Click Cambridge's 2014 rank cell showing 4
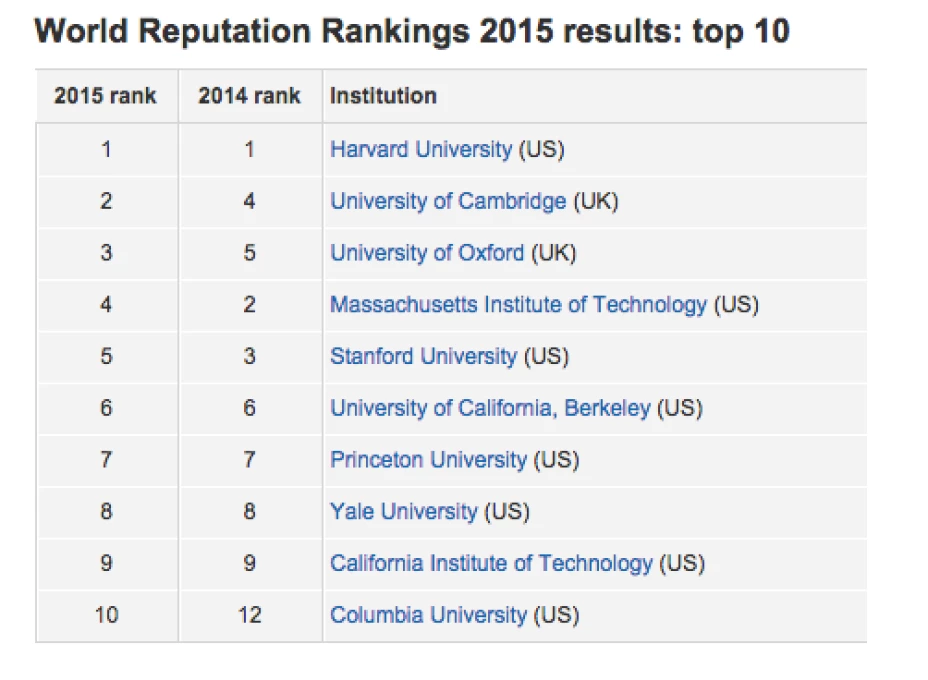This screenshot has height=680, width=928. [249, 201]
